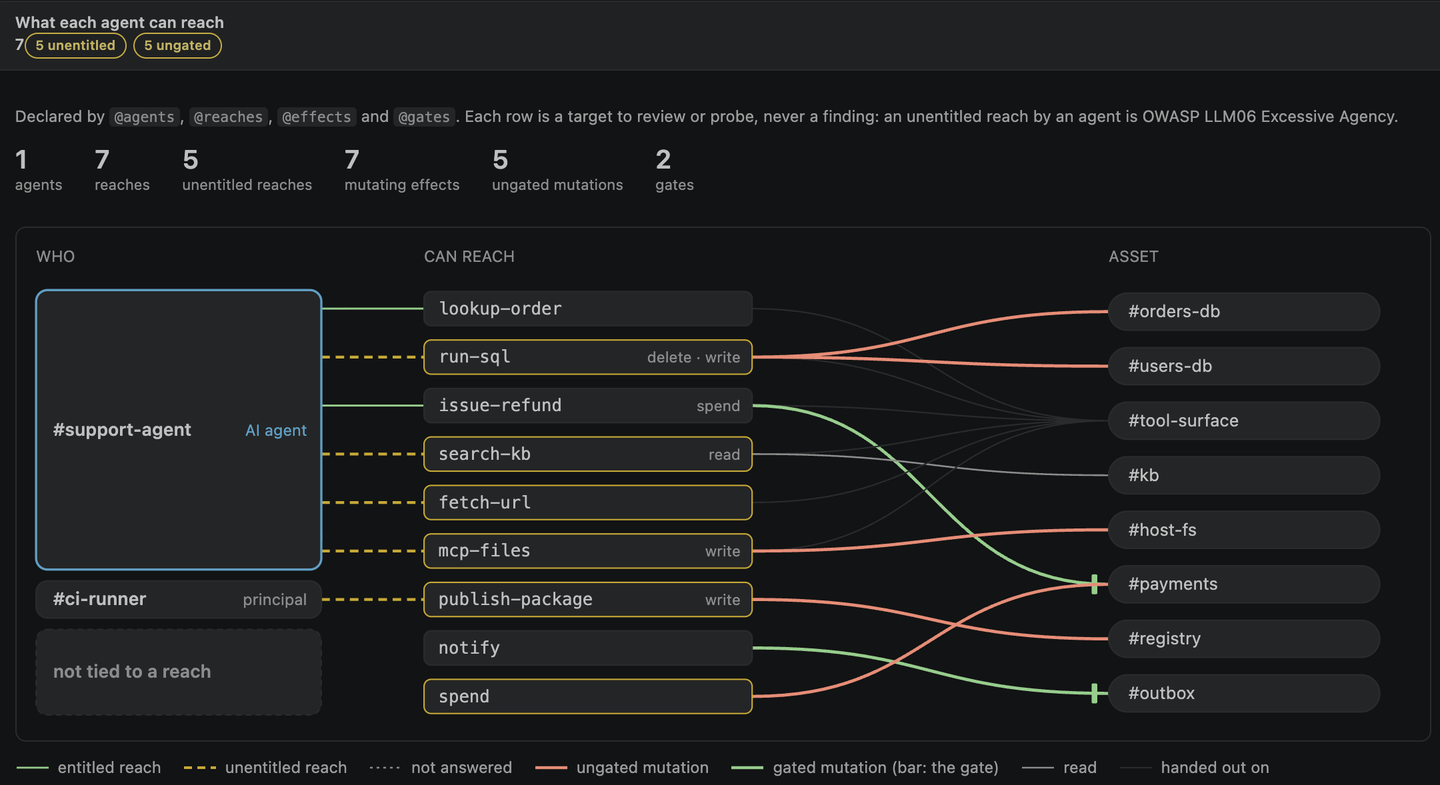Viewport: 1440px width, 785px height.
Task: Select the fetch-url reach
Action: 588,502
